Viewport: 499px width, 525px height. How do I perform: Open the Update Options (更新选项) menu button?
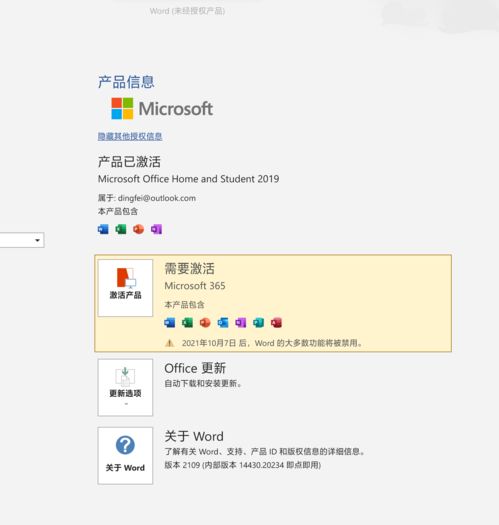(x=125, y=387)
